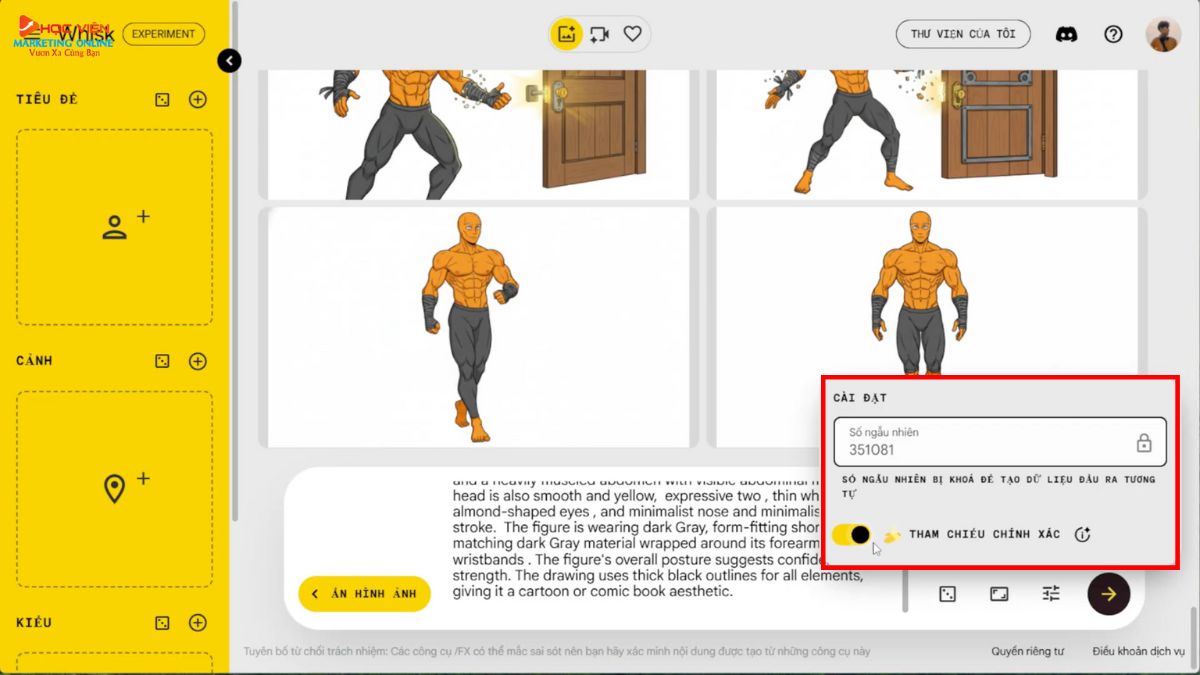Open the settings sliders icon in prompt bar
The width and height of the screenshot is (1200, 675).
click(1051, 594)
